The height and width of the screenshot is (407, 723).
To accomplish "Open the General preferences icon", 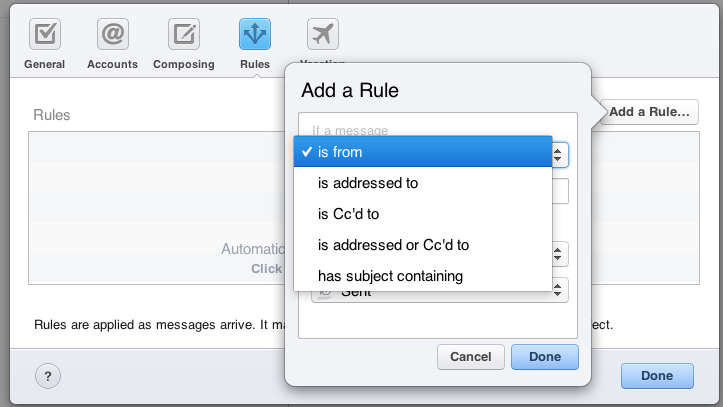I will 44,36.
